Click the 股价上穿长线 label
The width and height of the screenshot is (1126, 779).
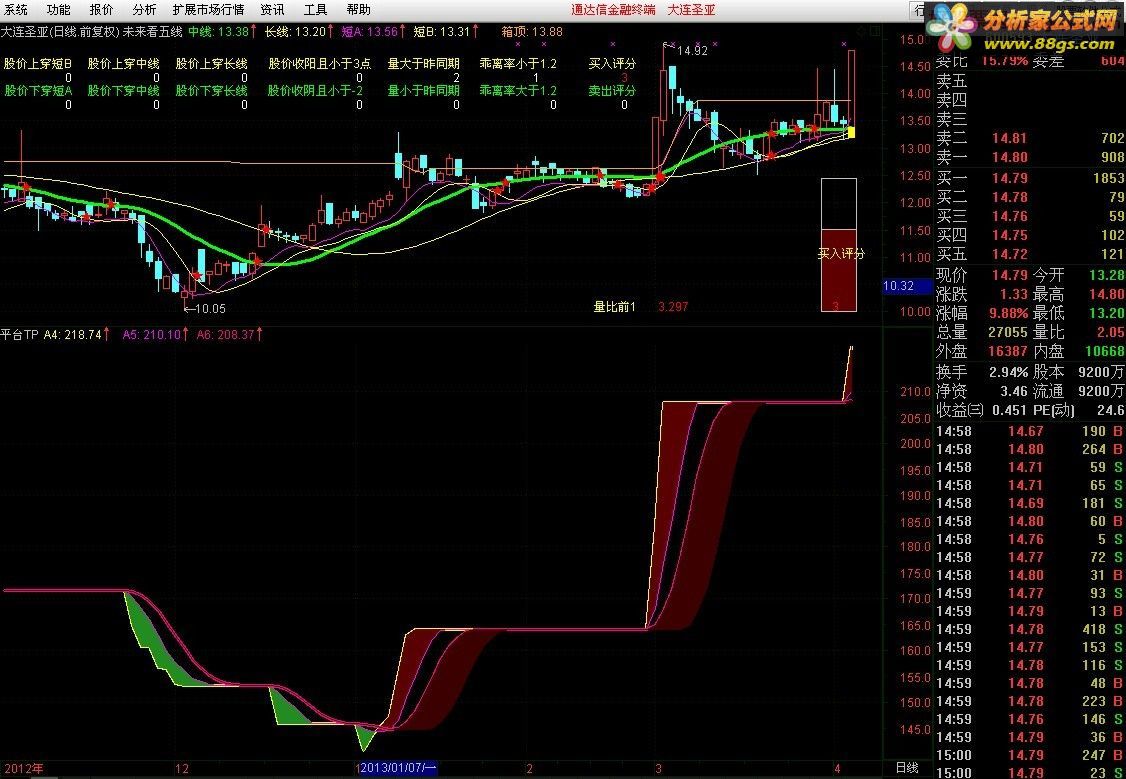(211, 64)
